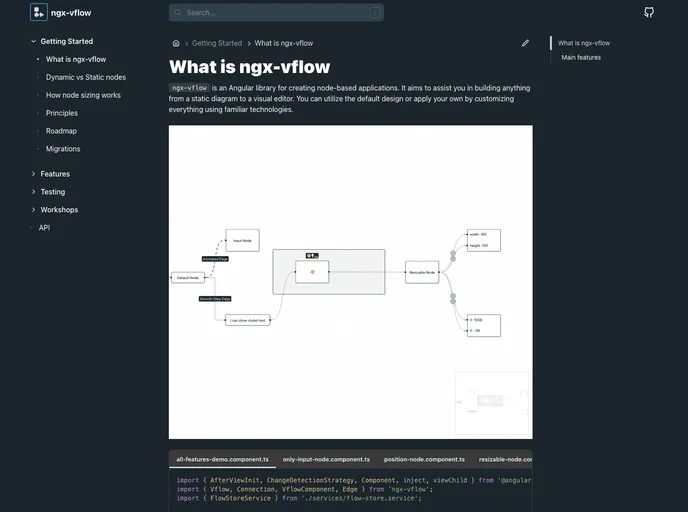
Task: Go to home via breadcrumb house icon
Action: tap(176, 43)
